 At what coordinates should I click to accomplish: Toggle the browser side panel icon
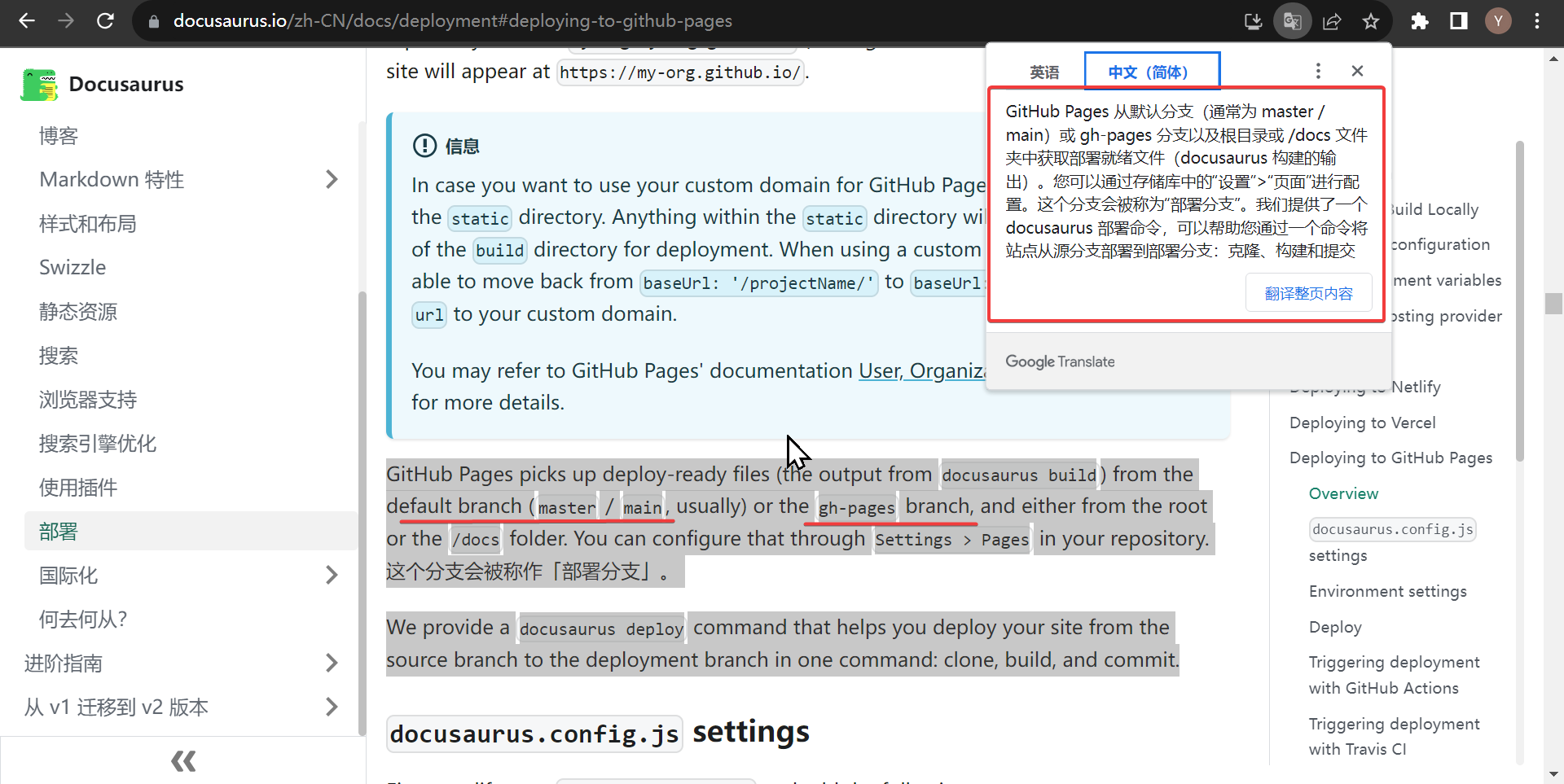point(1459,21)
